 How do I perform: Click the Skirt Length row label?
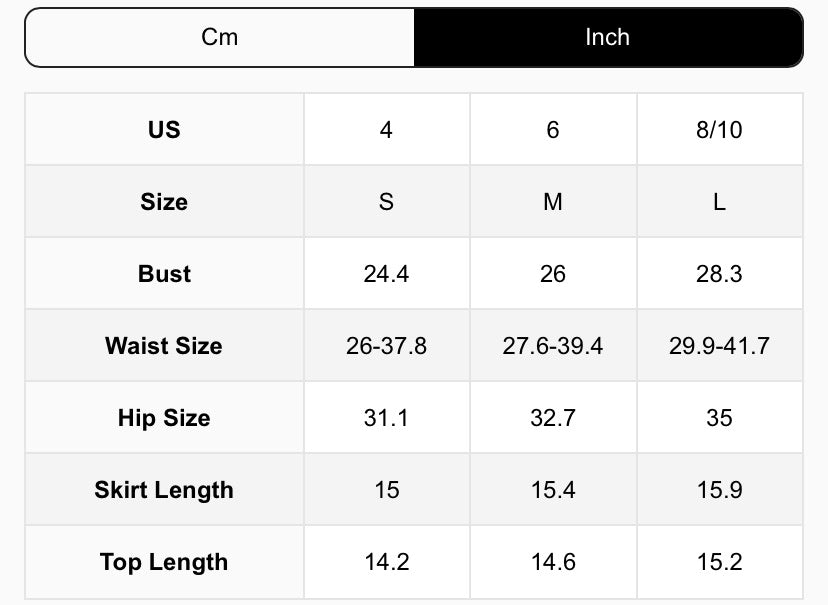tap(164, 490)
